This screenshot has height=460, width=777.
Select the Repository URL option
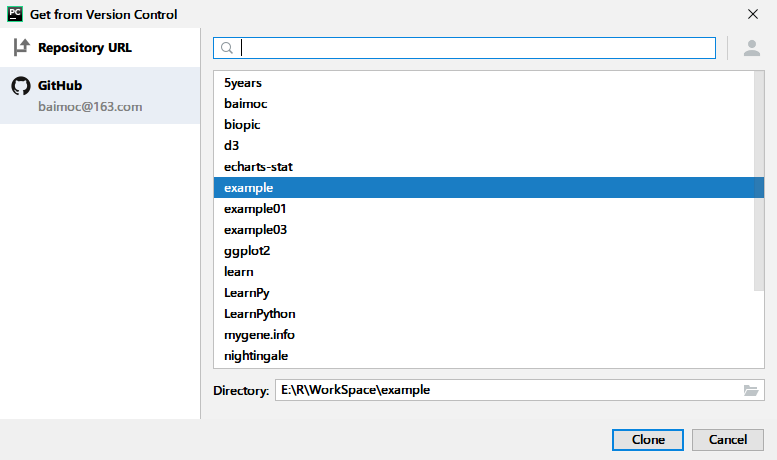coord(100,48)
